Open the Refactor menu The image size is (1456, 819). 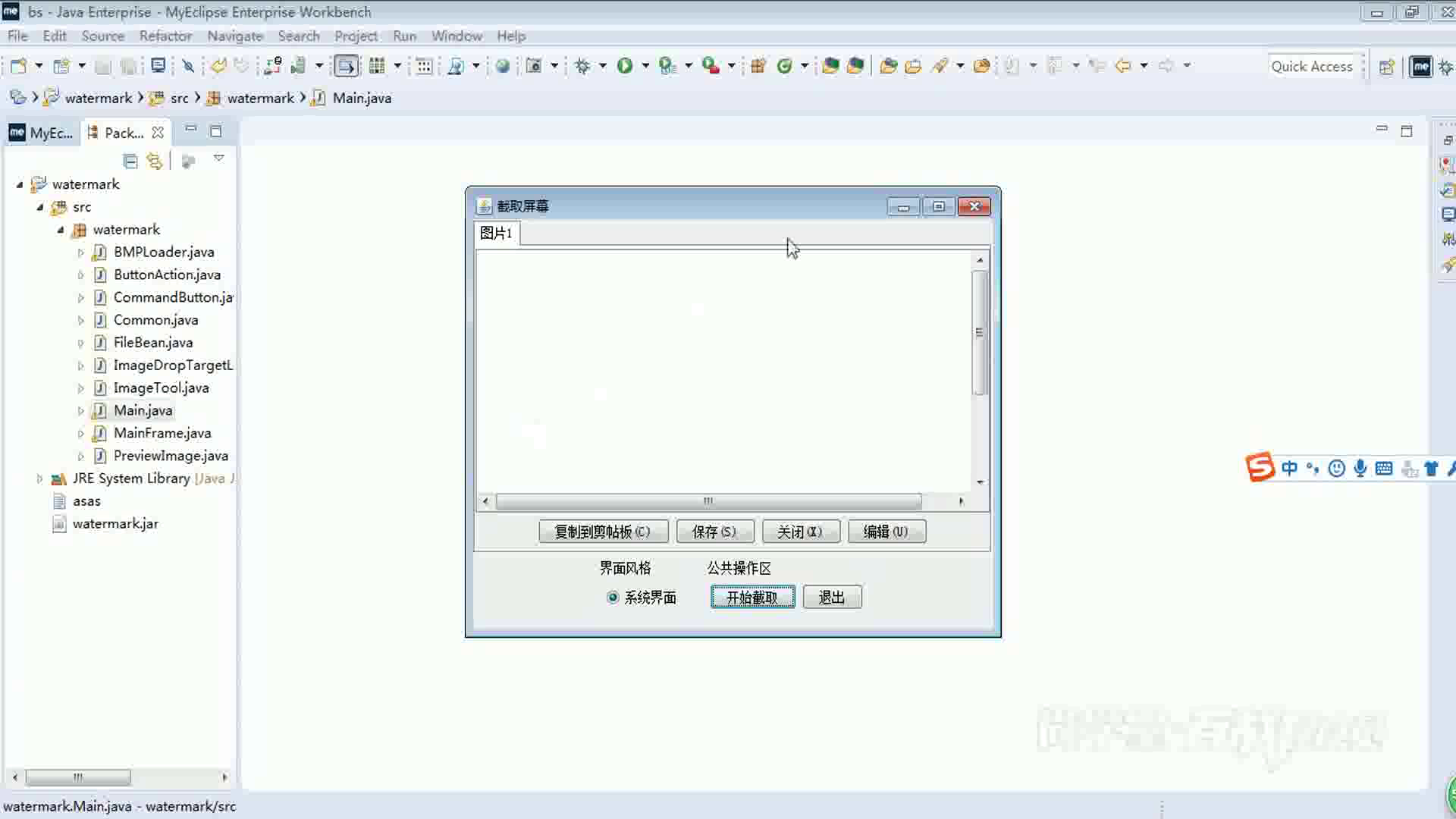tap(165, 36)
